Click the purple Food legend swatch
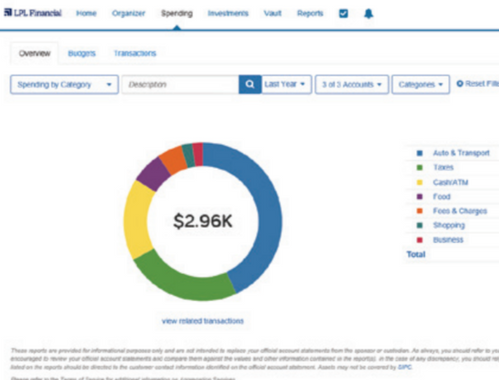Image resolution: width=499 pixels, height=380 pixels. pyautogui.click(x=420, y=197)
